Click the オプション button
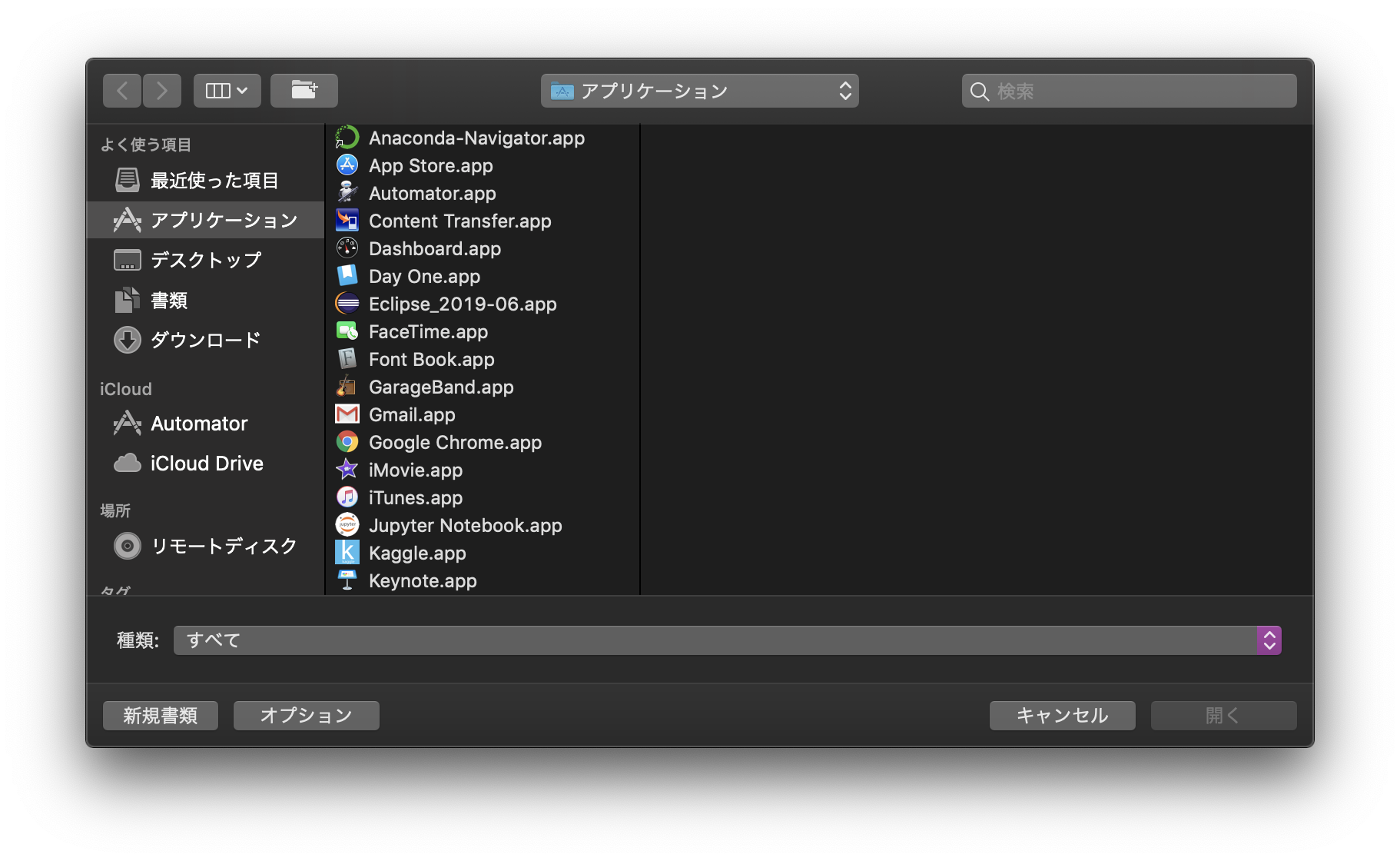Viewport: 1400px width, 861px height. pyautogui.click(x=307, y=716)
